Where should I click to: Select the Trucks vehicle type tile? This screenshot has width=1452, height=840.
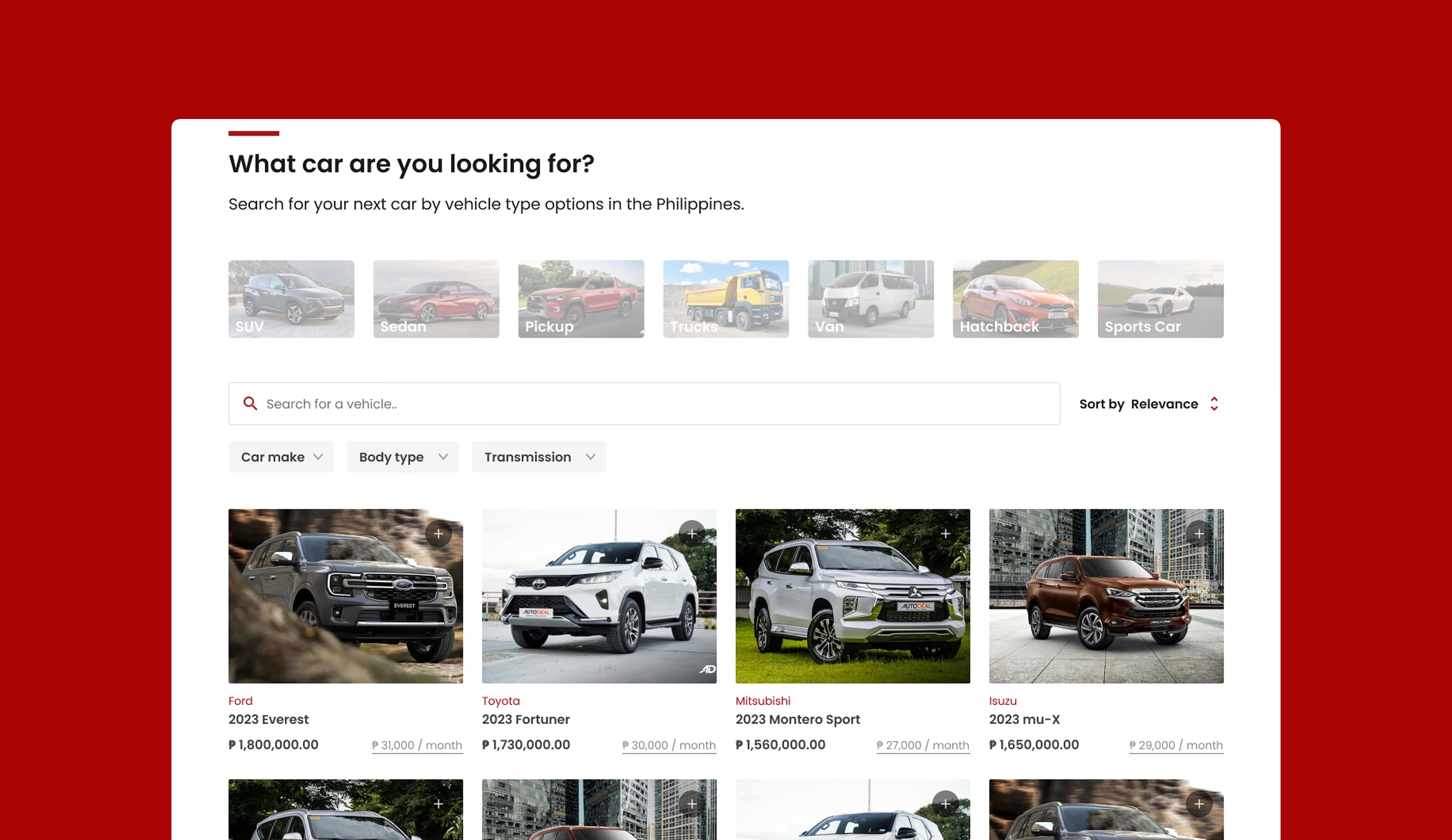click(x=726, y=299)
